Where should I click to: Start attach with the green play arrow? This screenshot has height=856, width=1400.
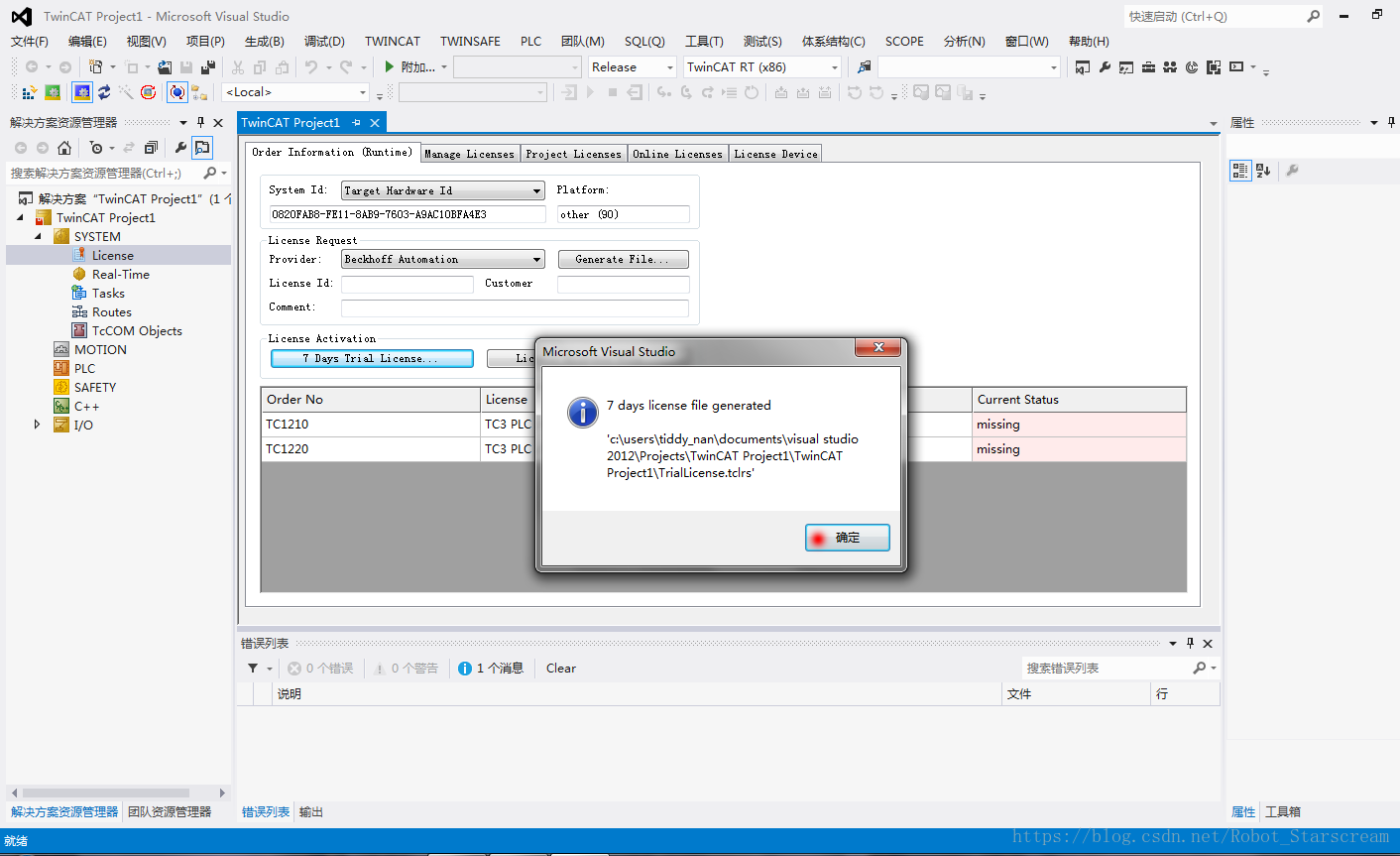[390, 66]
